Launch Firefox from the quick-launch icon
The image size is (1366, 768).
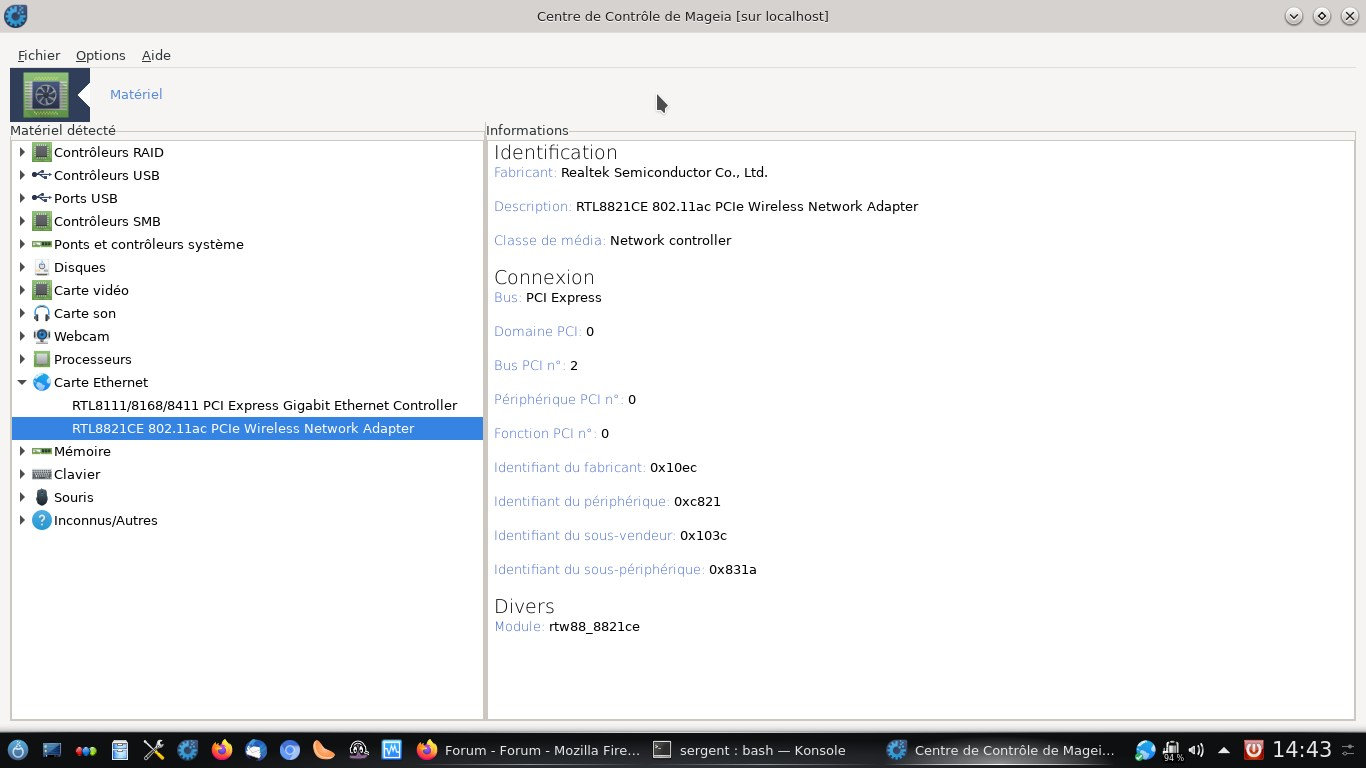(x=222, y=750)
